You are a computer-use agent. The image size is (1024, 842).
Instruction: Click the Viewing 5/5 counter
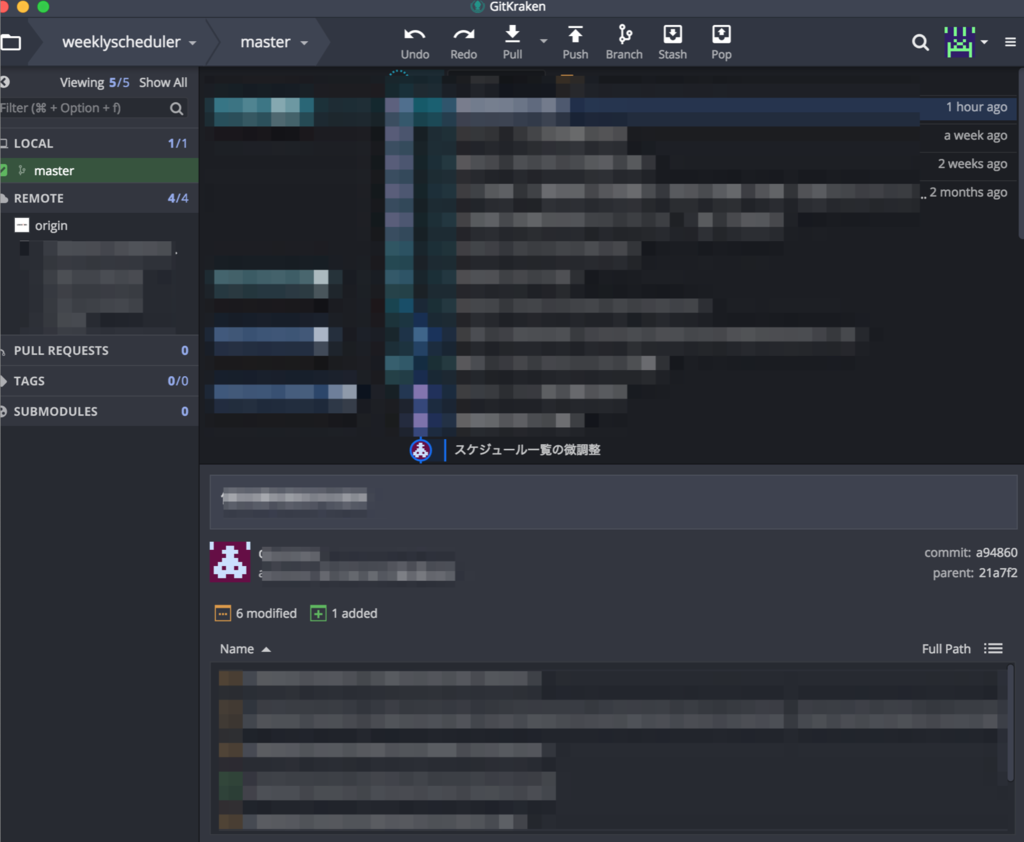tap(95, 82)
